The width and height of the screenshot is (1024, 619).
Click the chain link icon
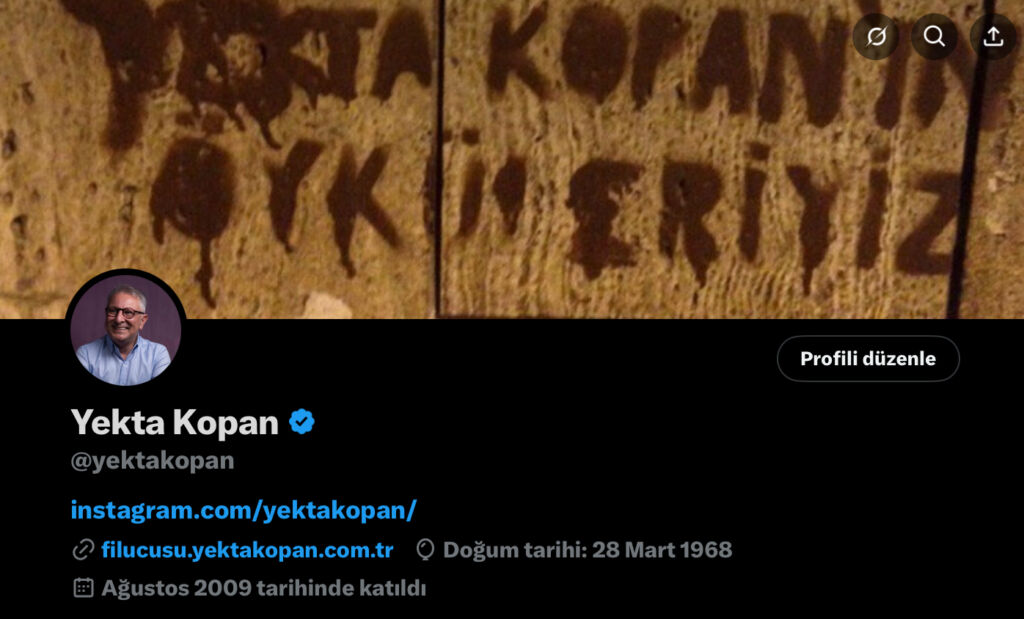(83, 550)
